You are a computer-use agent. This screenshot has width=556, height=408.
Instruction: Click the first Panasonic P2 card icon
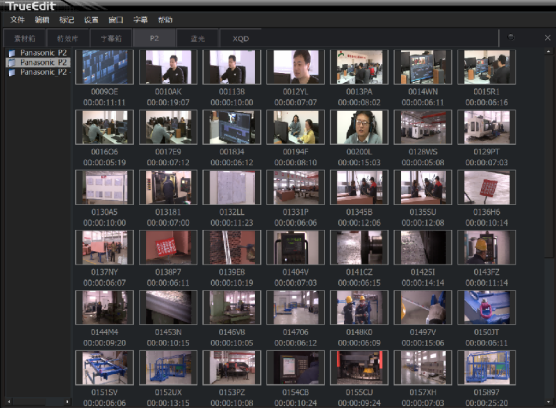point(12,53)
